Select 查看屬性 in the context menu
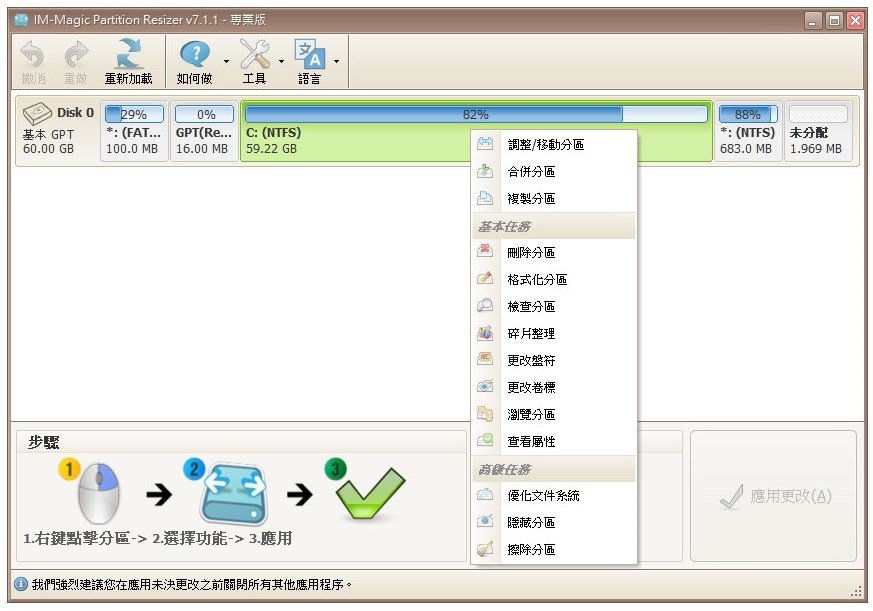Screen dimensions: 873x611 point(554,441)
